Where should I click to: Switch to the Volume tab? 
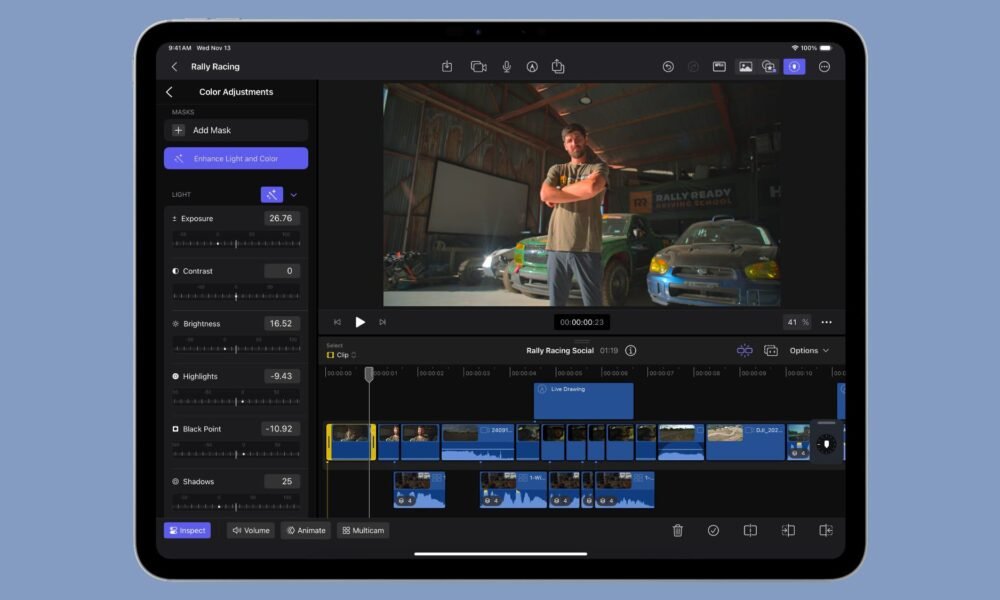(x=250, y=531)
